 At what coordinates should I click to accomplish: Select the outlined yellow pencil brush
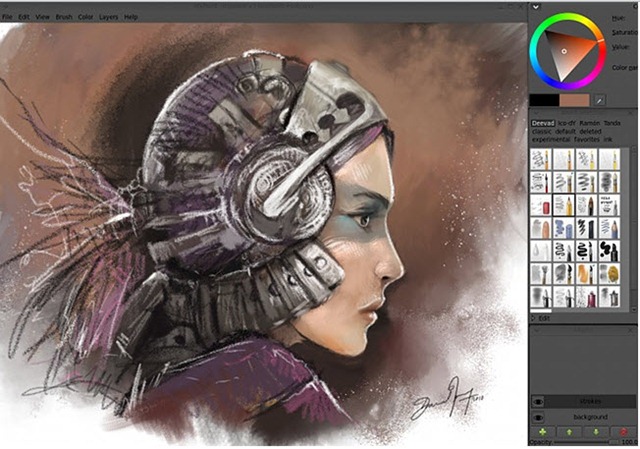point(564,205)
